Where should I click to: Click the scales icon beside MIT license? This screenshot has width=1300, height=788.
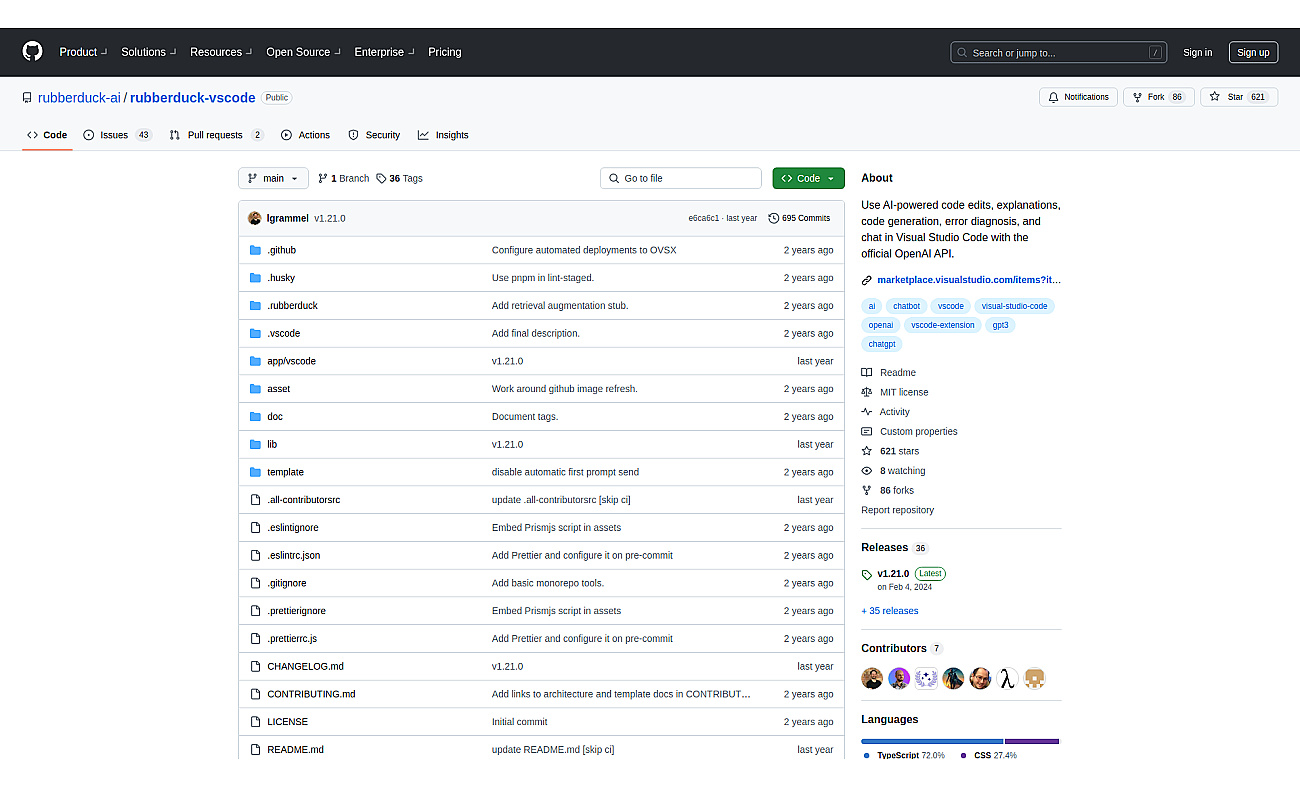coord(867,392)
